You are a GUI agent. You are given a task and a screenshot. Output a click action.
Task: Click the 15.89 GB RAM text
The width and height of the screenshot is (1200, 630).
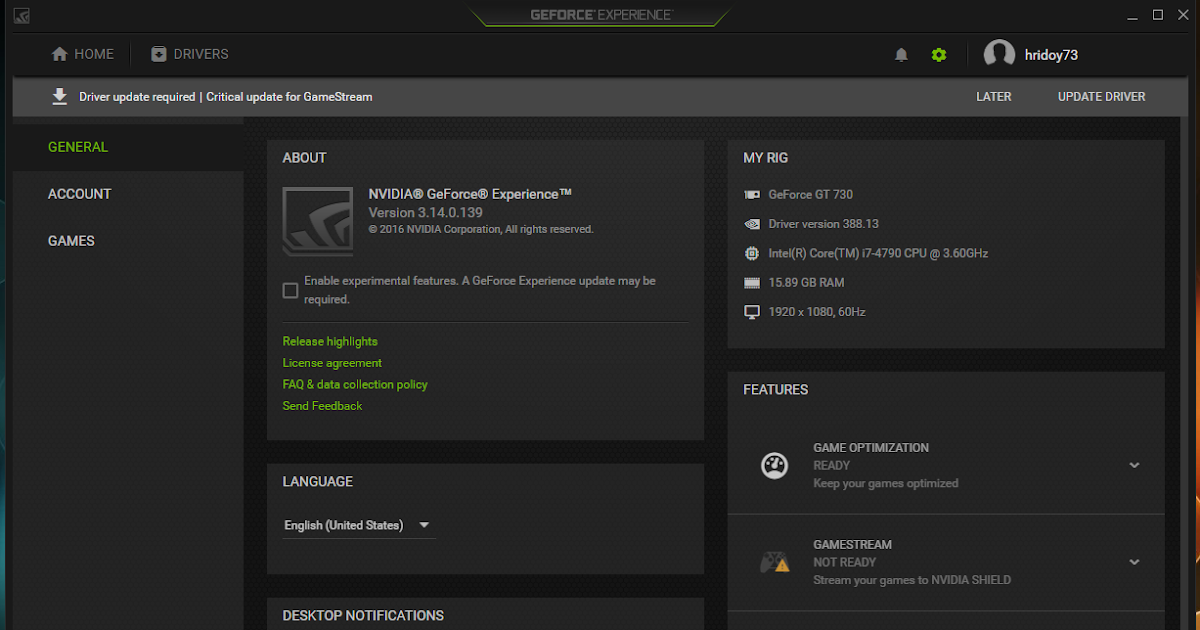[806, 283]
